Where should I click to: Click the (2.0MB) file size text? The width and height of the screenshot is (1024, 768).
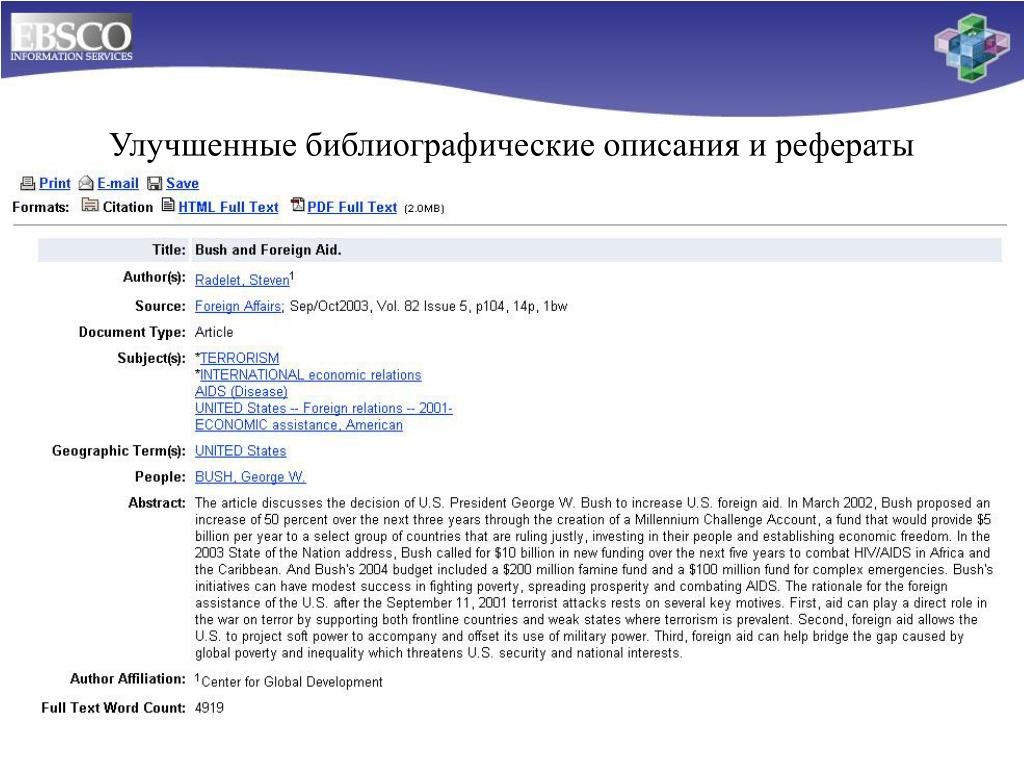(424, 208)
